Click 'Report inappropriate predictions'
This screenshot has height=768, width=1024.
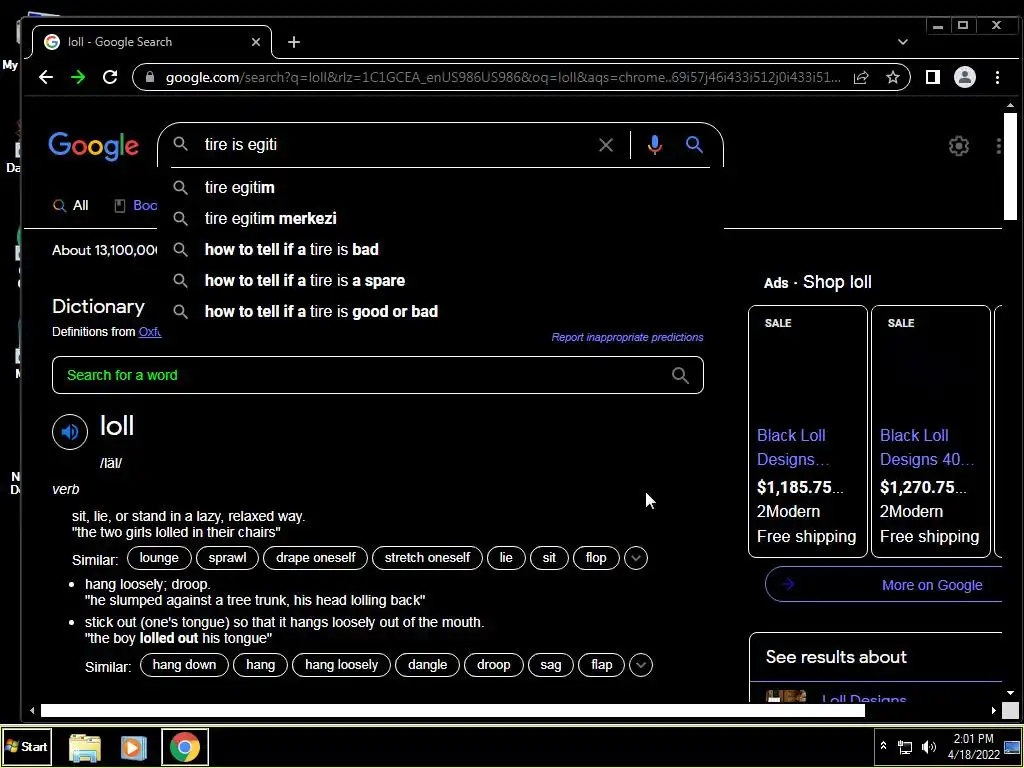627,338
